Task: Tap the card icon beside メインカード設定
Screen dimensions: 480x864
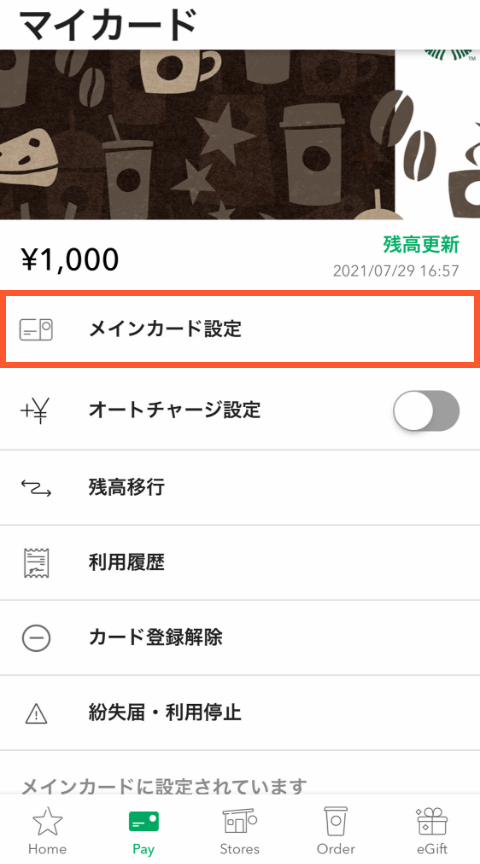Action: tap(36, 330)
